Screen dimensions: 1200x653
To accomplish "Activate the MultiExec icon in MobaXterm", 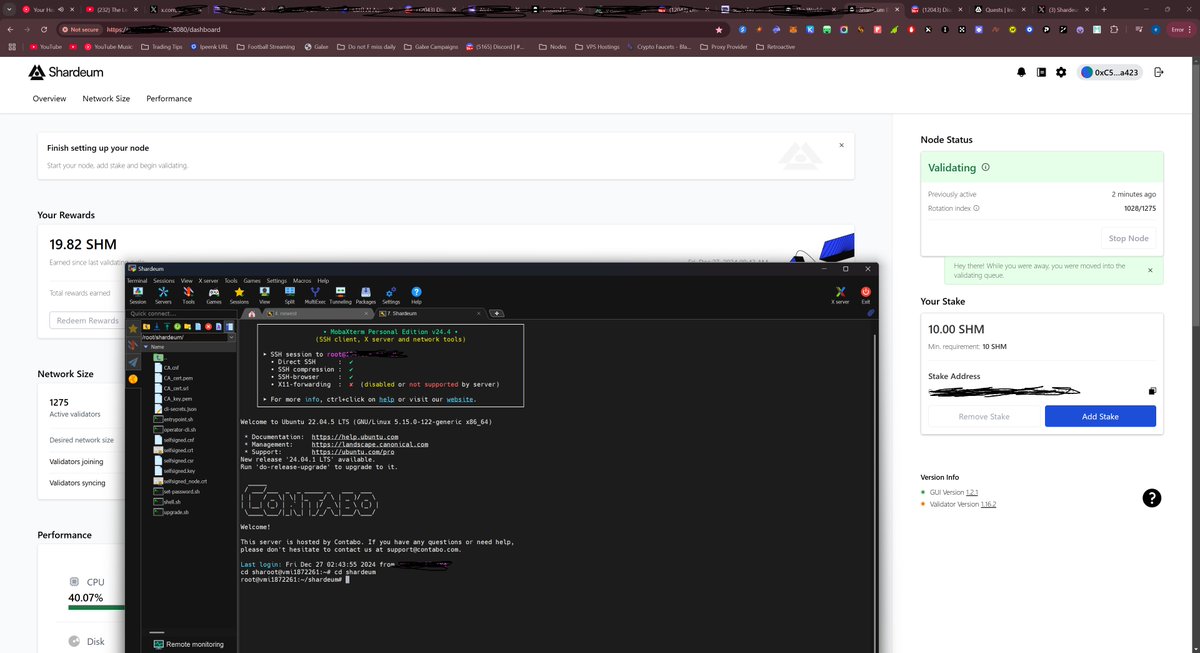I will click(315, 294).
